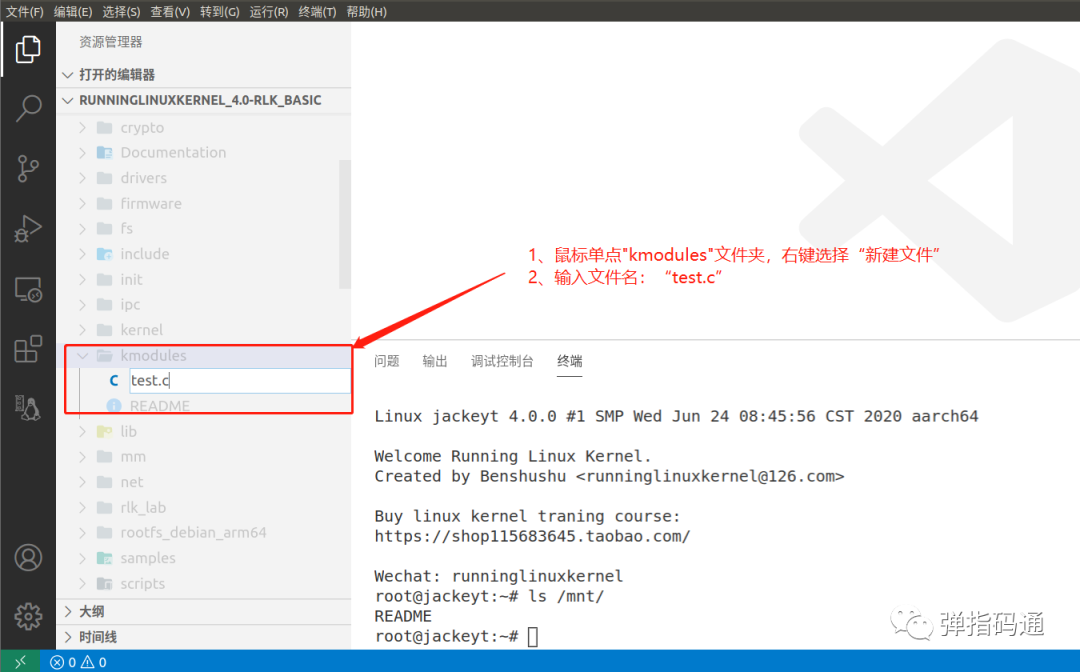1080x672 pixels.
Task: Switch to the 问题 panel tab
Action: [x=386, y=361]
